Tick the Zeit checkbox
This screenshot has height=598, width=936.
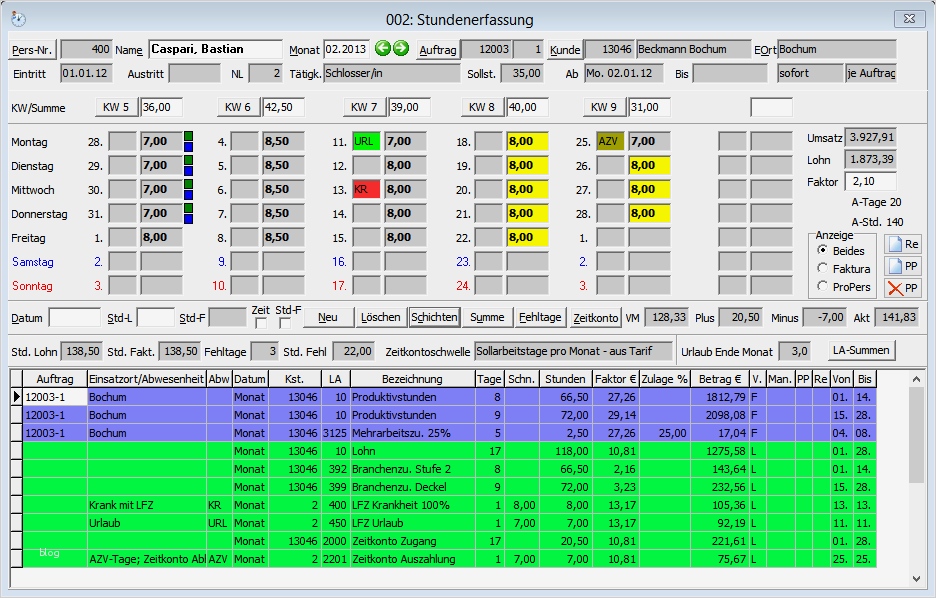pos(260,324)
